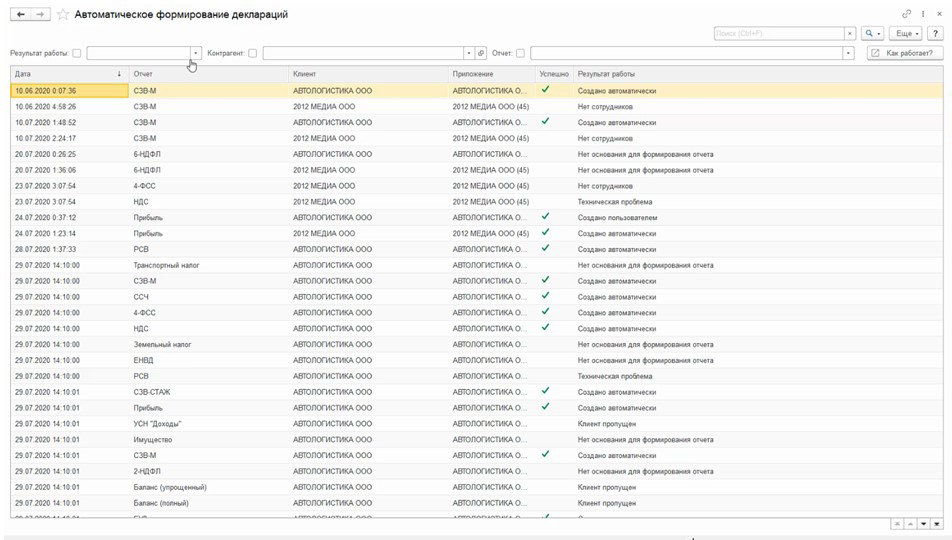Jump to last row with bottom arrow
The image size is (952, 540).
coord(937,523)
